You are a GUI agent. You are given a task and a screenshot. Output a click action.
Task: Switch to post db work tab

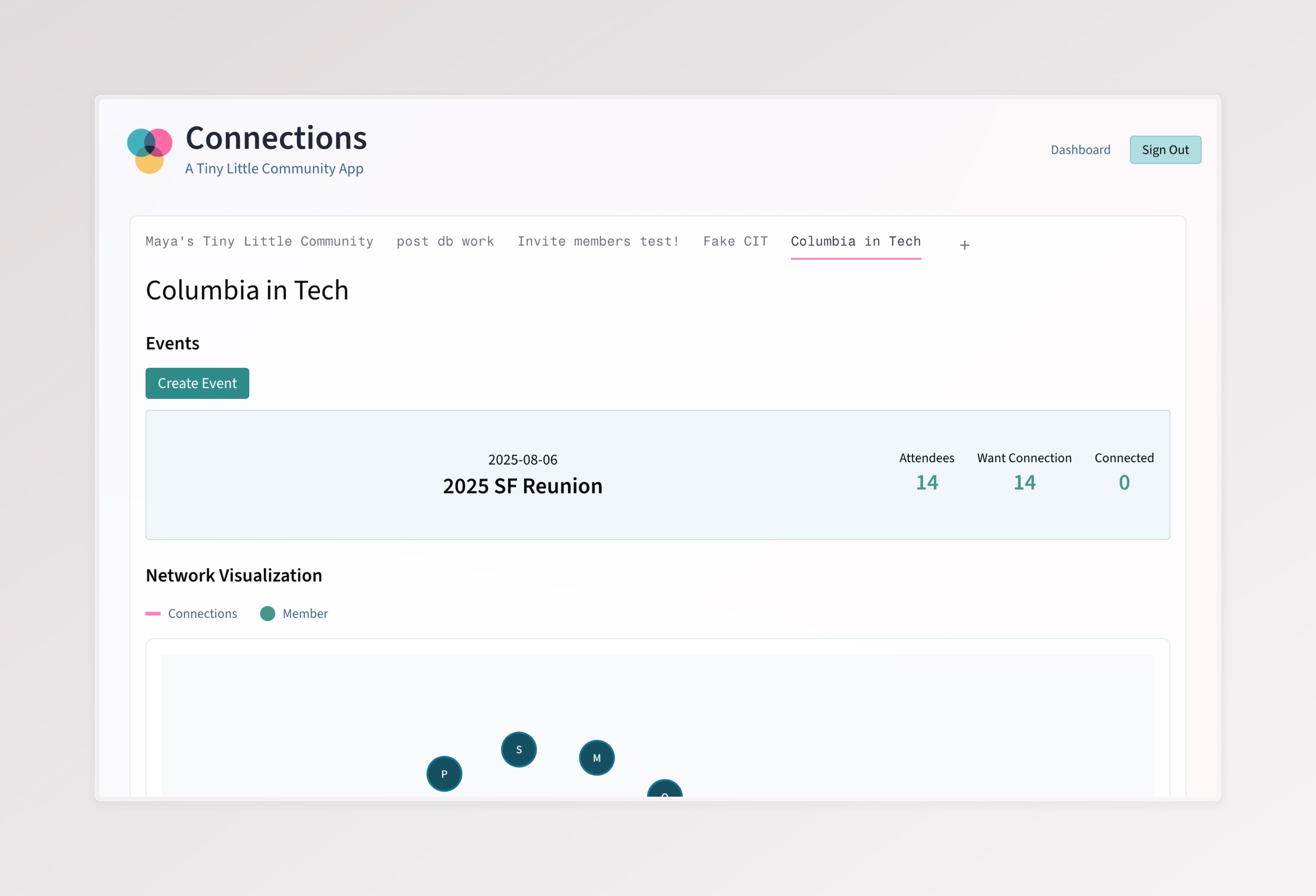pyautogui.click(x=445, y=241)
